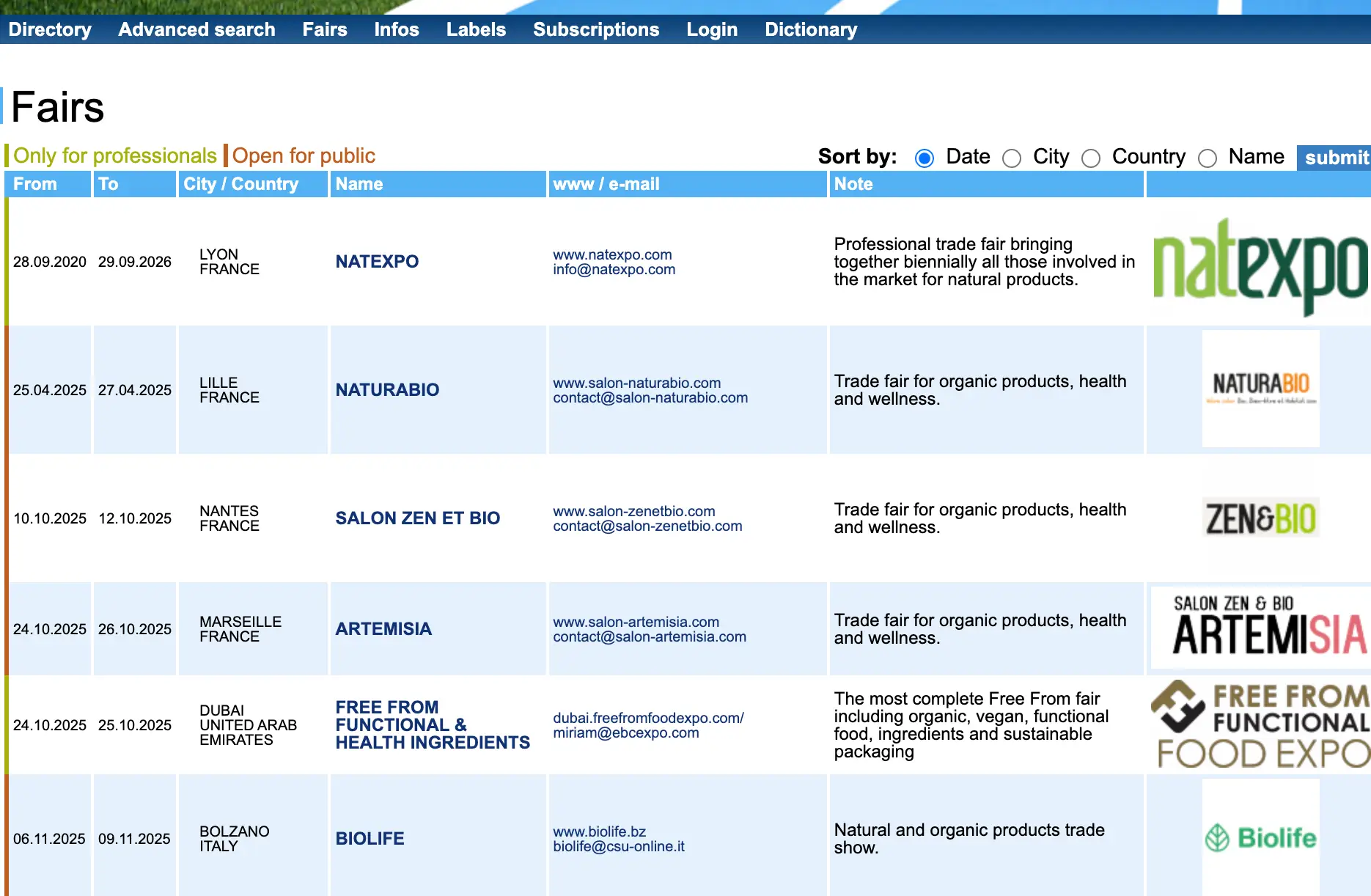1371x896 pixels.
Task: Click the 25.04.2025 from date
Action: (50, 390)
